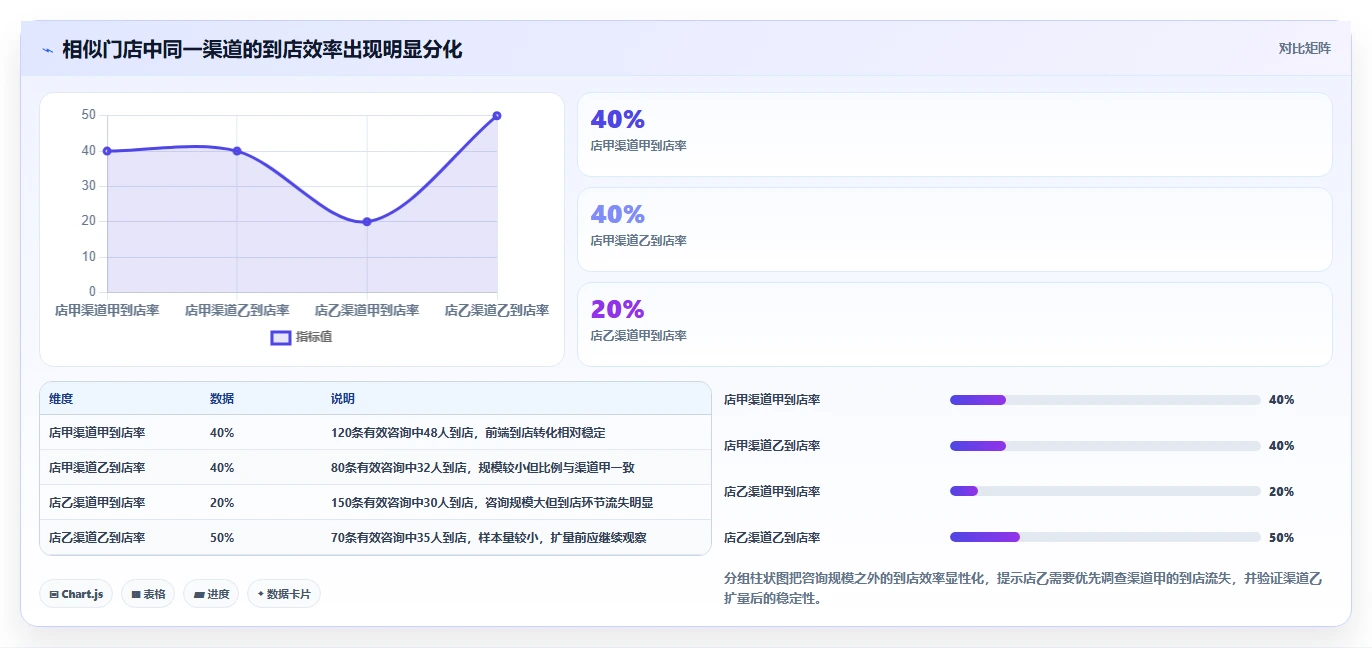This screenshot has height=648, width=1372.
Task: Click the 20% value in the table
Action: click(x=222, y=503)
